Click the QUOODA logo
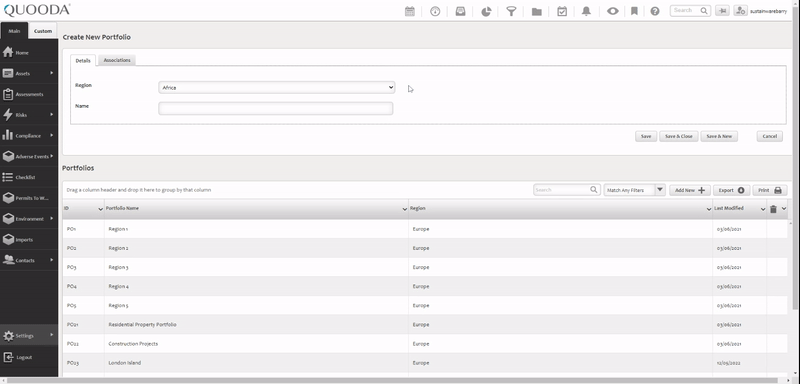This screenshot has width=800, height=384. pyautogui.click(x=37, y=10)
